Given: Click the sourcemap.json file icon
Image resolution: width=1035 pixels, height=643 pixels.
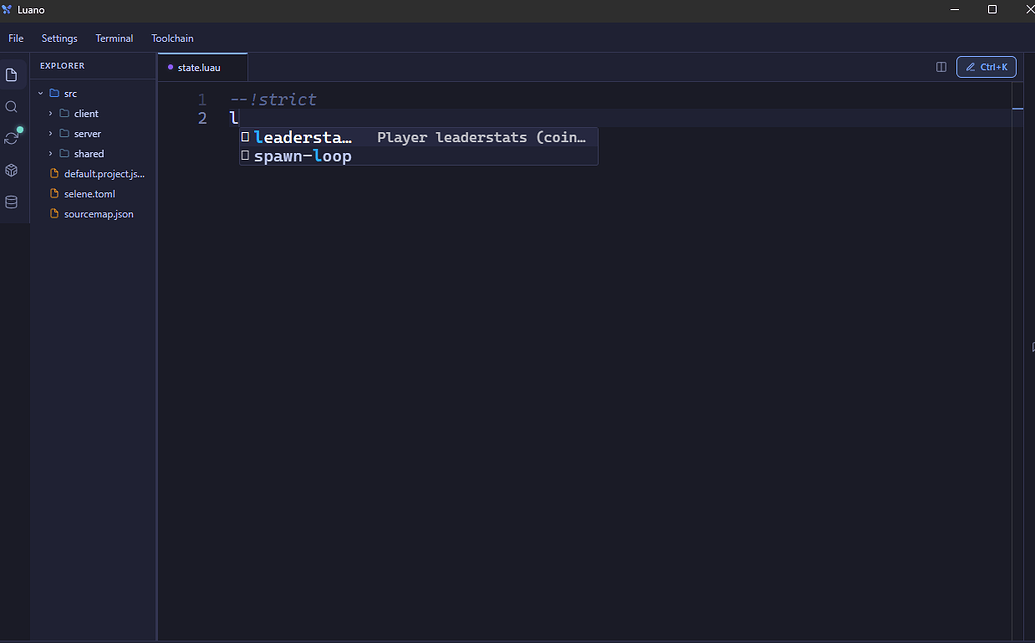Looking at the screenshot, I should 55,213.
